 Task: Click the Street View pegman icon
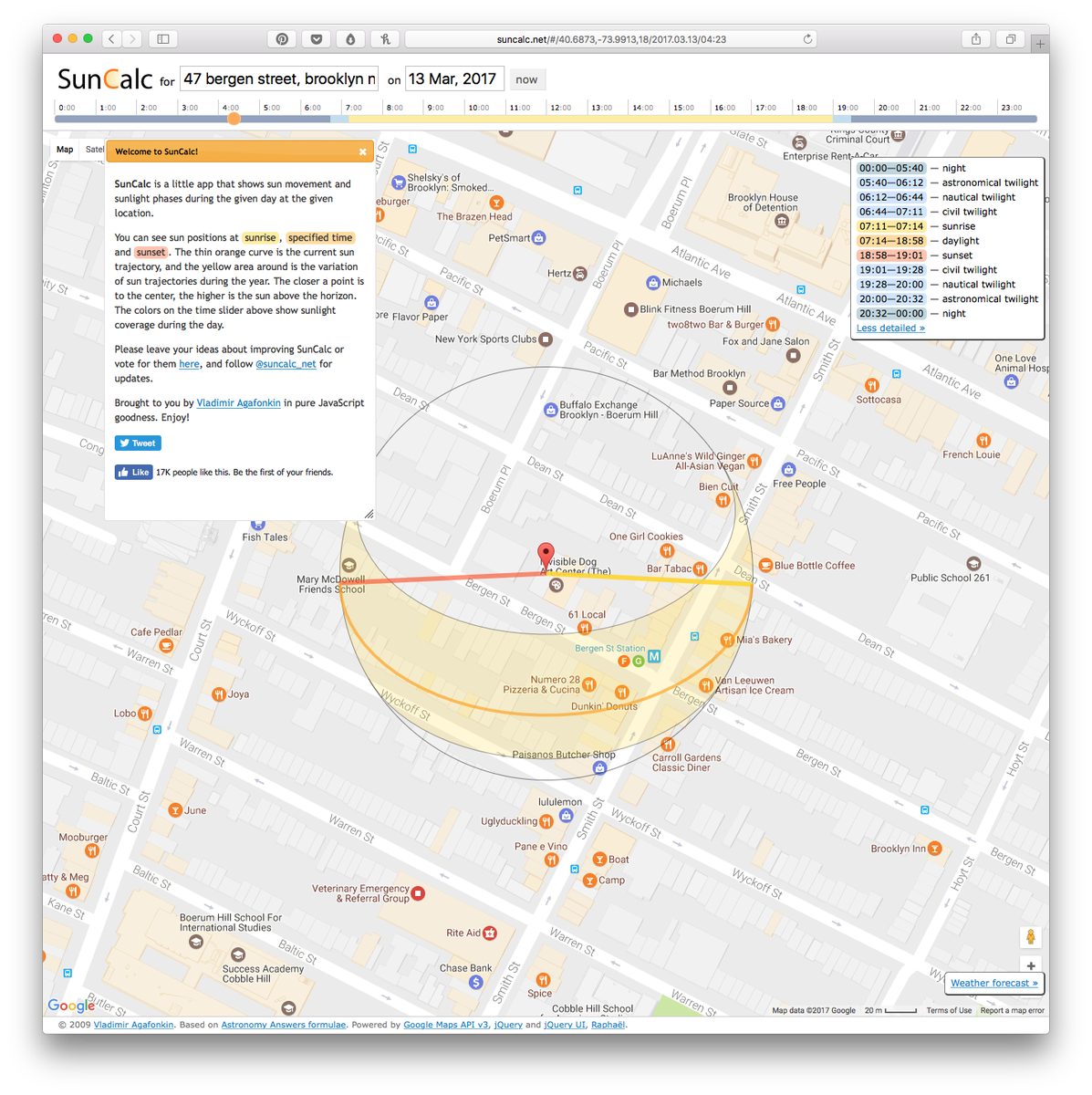coord(1031,936)
